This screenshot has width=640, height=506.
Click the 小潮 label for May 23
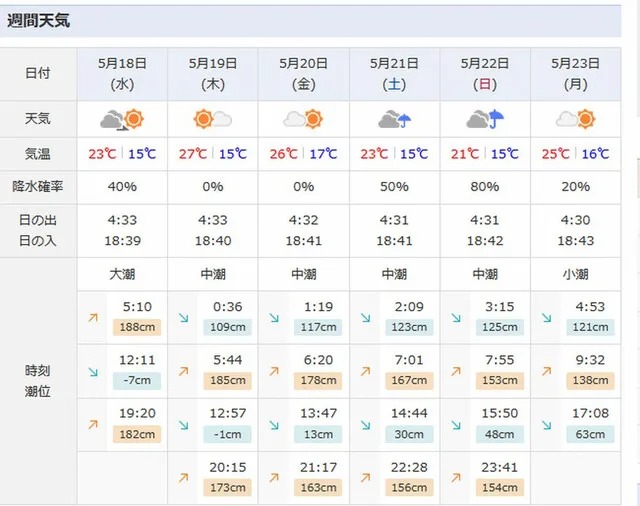coord(576,274)
